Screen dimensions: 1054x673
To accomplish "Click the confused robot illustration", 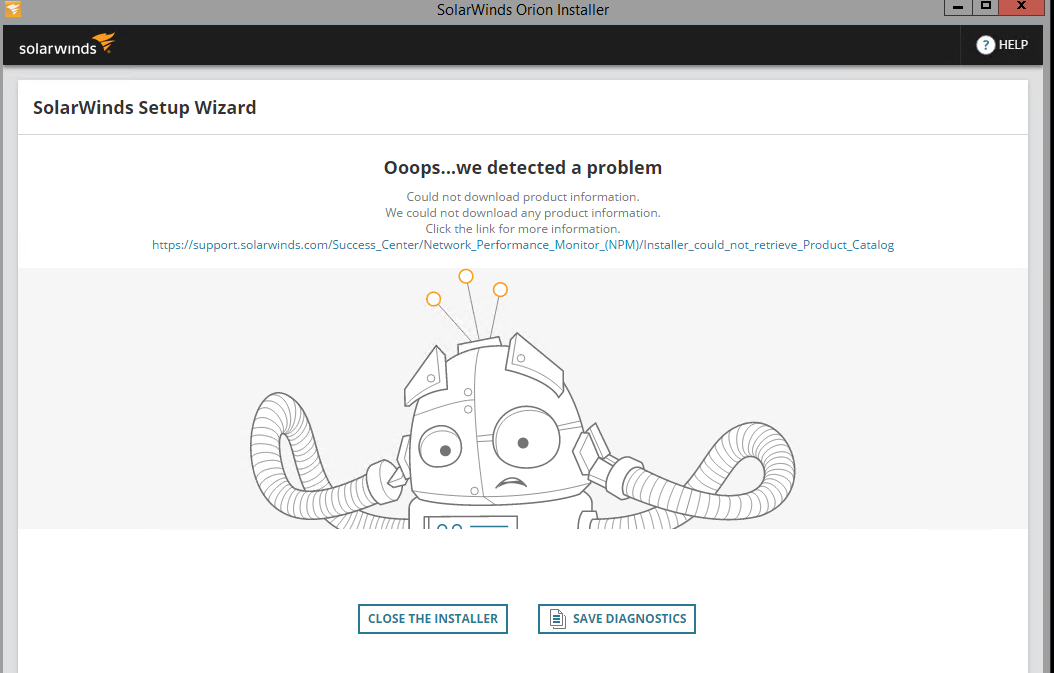I will pyautogui.click(x=523, y=399).
